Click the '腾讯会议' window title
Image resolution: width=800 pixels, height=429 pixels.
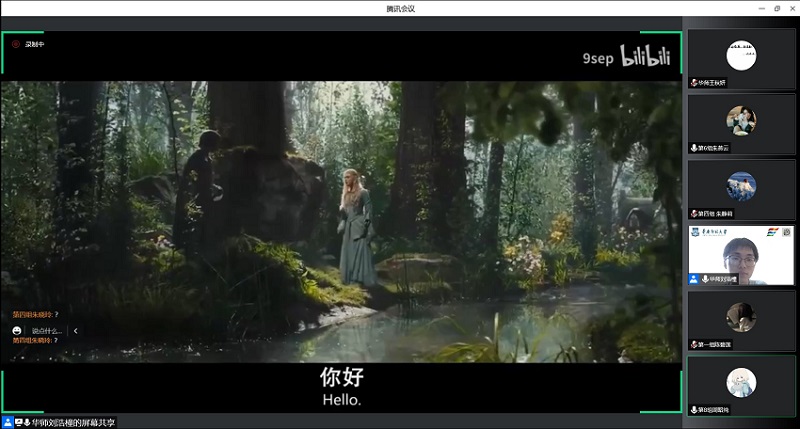click(x=401, y=9)
